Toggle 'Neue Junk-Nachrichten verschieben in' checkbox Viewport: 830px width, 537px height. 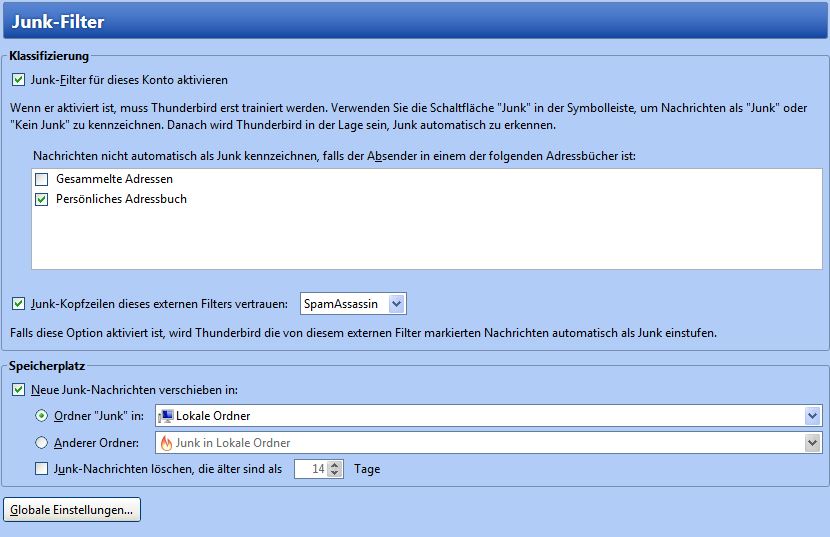[19, 390]
